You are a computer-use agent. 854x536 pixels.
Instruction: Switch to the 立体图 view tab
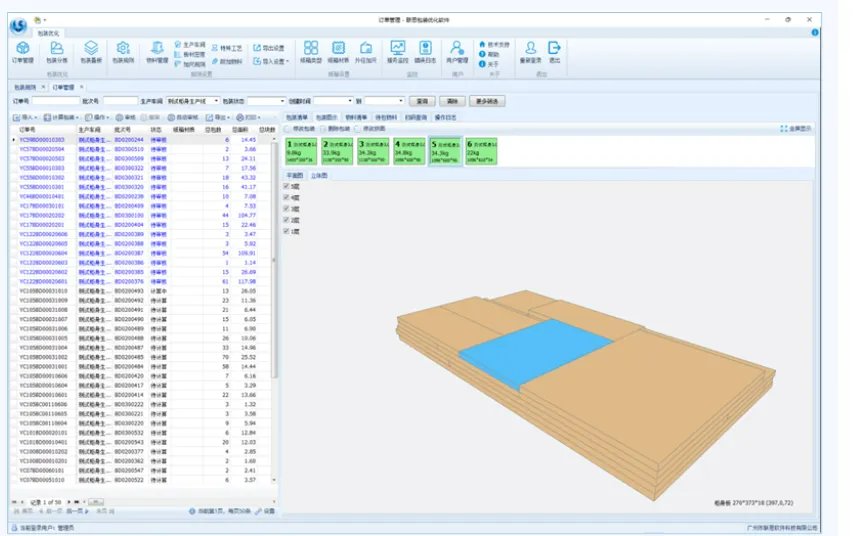[x=319, y=175]
